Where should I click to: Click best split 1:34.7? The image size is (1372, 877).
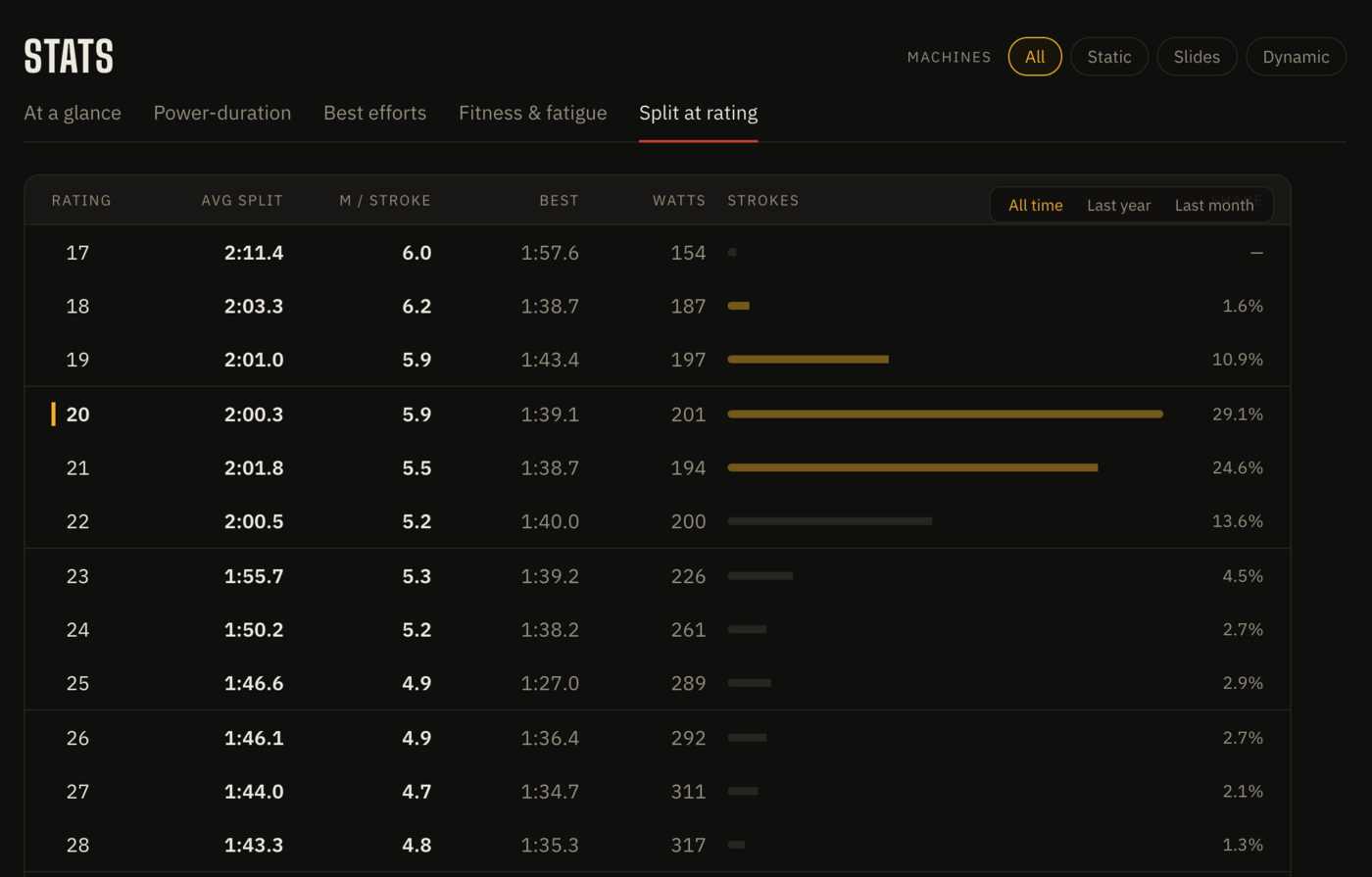[550, 791]
